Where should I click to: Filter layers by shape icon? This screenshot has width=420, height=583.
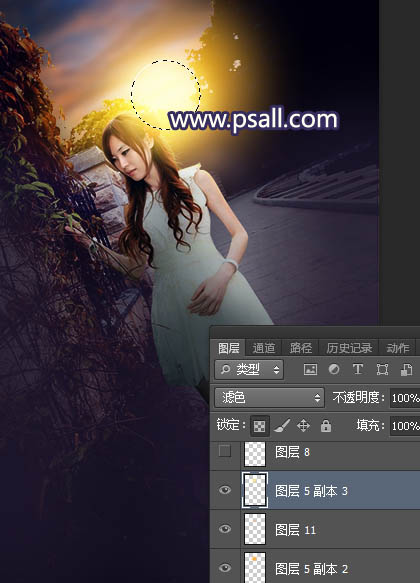[x=382, y=369]
